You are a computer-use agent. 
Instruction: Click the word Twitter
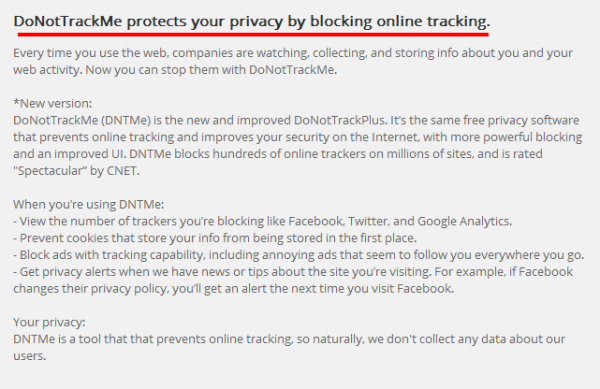[x=368, y=221]
